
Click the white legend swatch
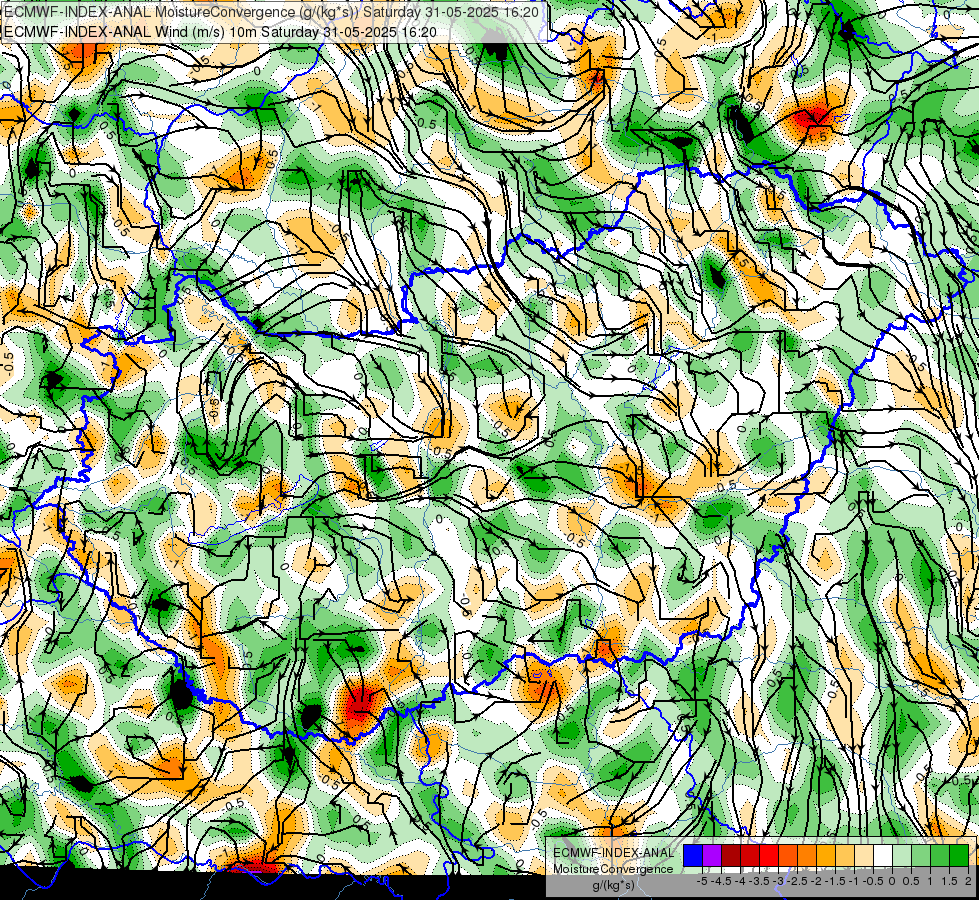(x=882, y=856)
